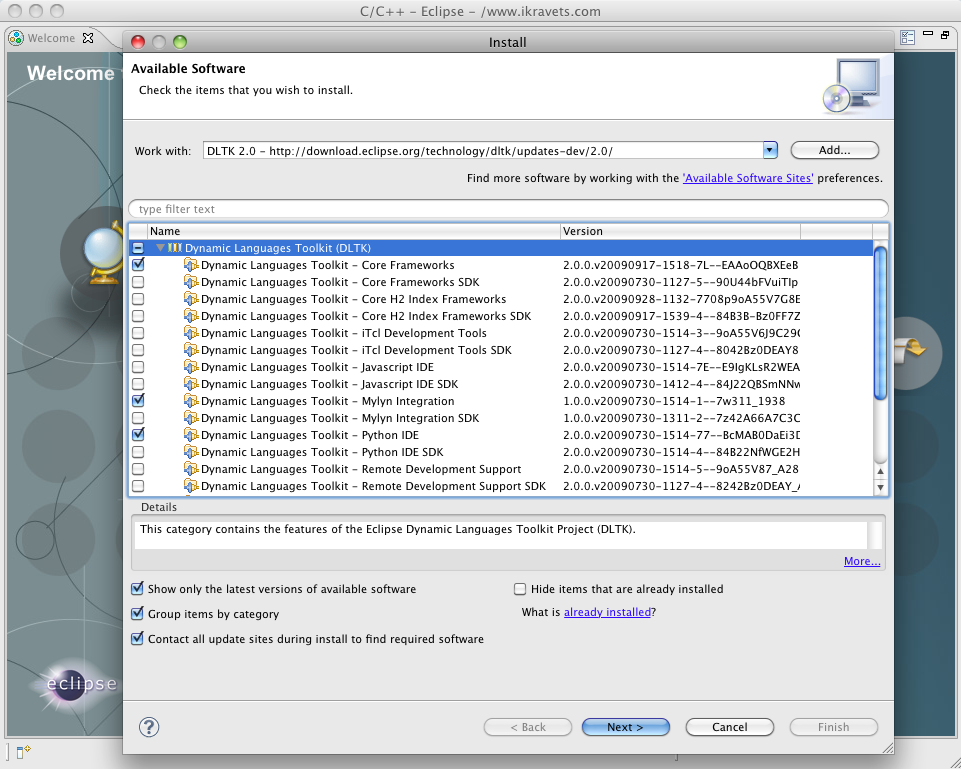Screen dimensions: 961x769
Task: Click the software list scroll down arrow
Action: [x=880, y=488]
